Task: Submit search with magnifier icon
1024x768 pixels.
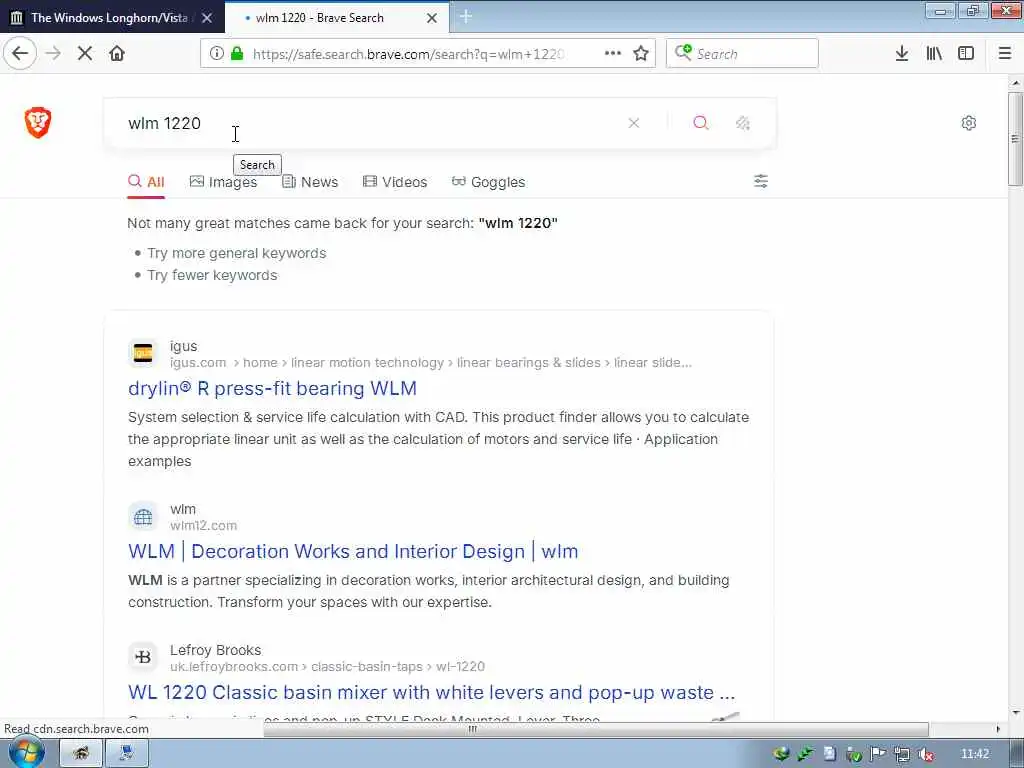Action: point(701,123)
